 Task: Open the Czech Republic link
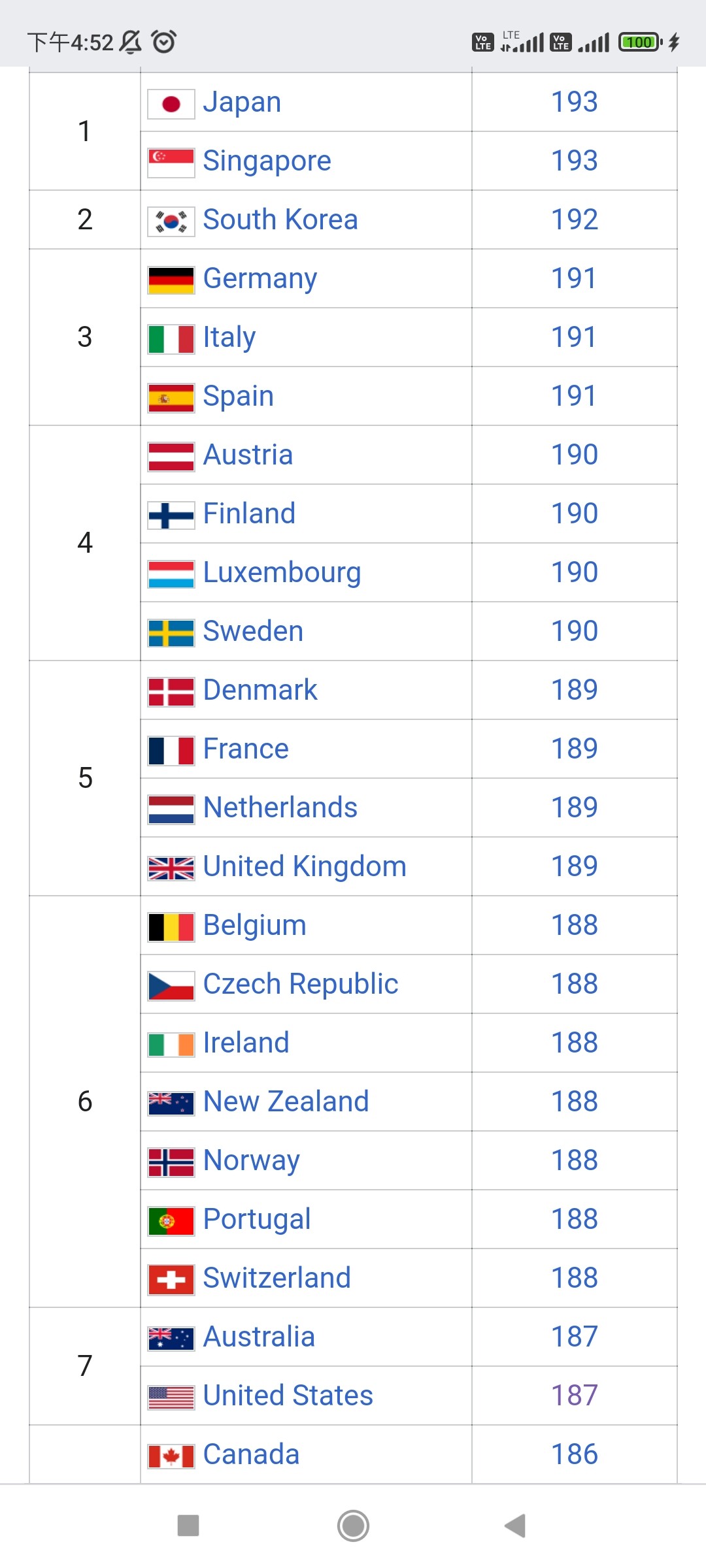301,984
